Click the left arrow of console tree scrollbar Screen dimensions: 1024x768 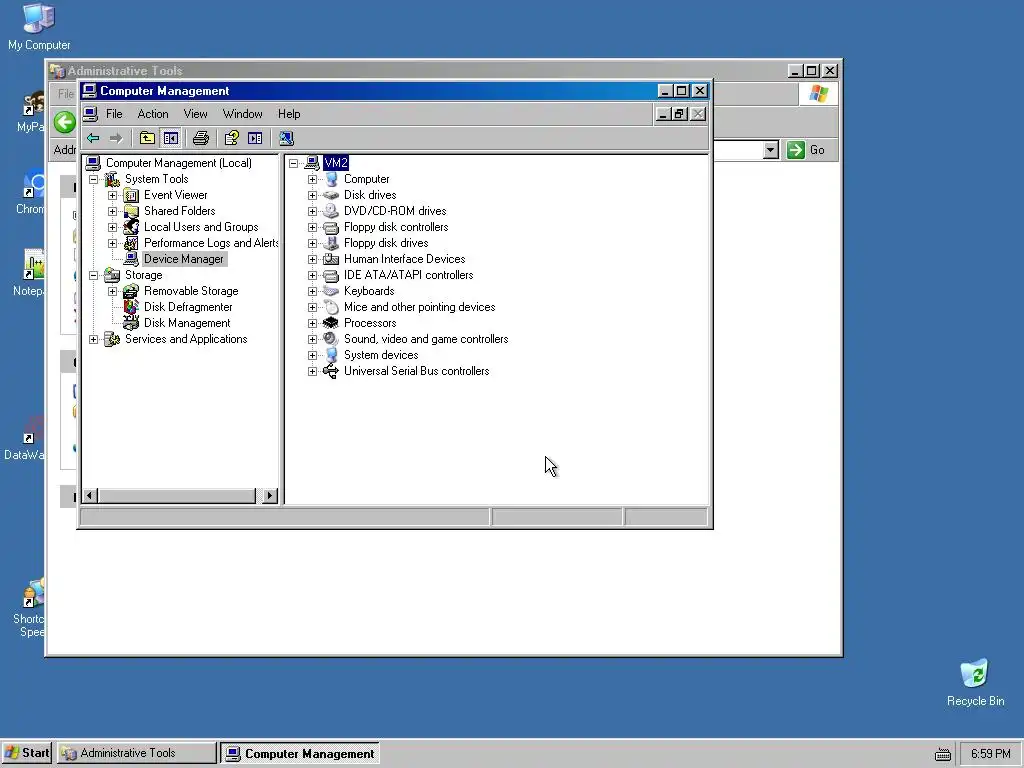[x=91, y=496]
